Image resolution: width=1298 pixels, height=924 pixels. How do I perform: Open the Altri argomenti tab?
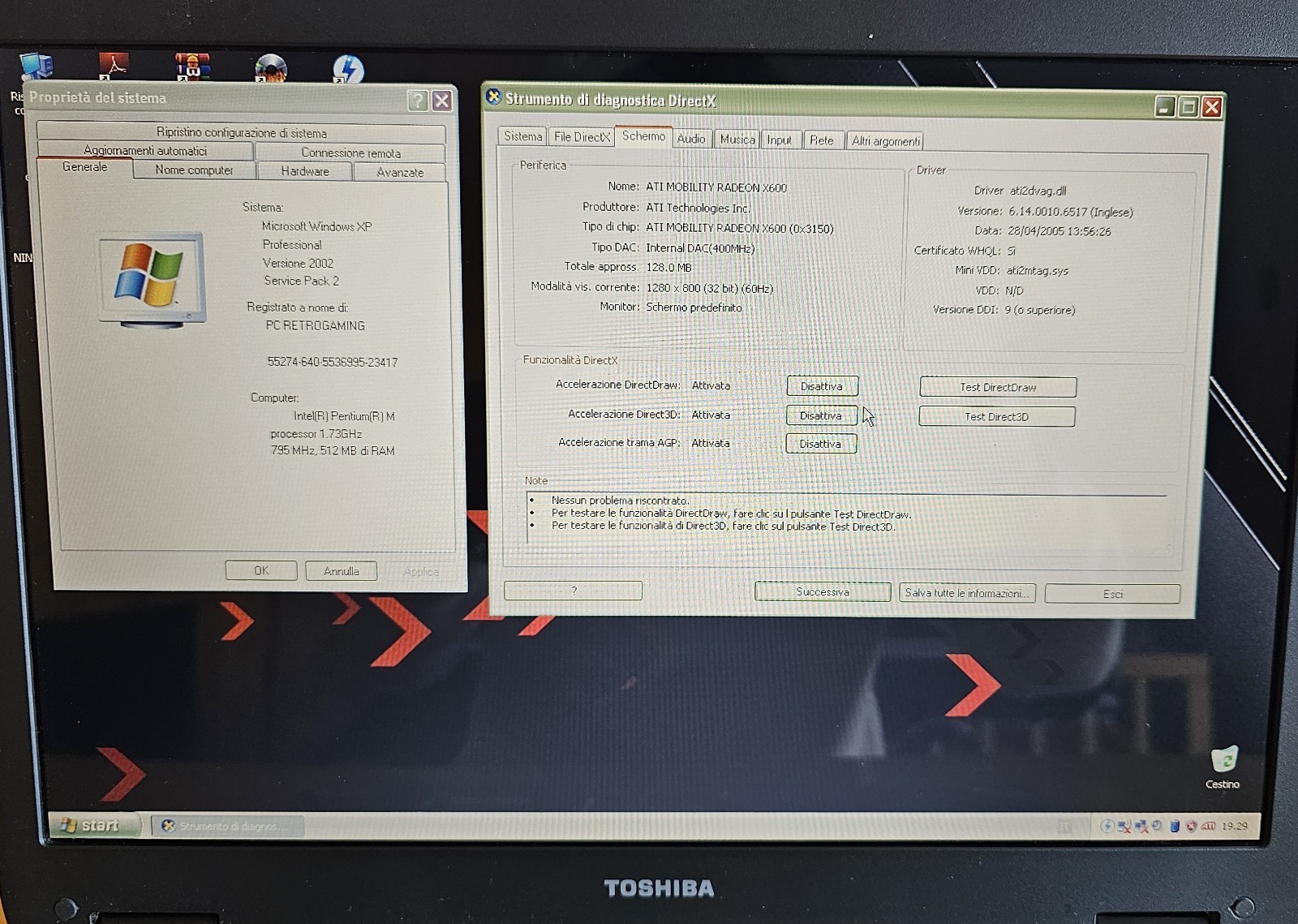tap(885, 141)
